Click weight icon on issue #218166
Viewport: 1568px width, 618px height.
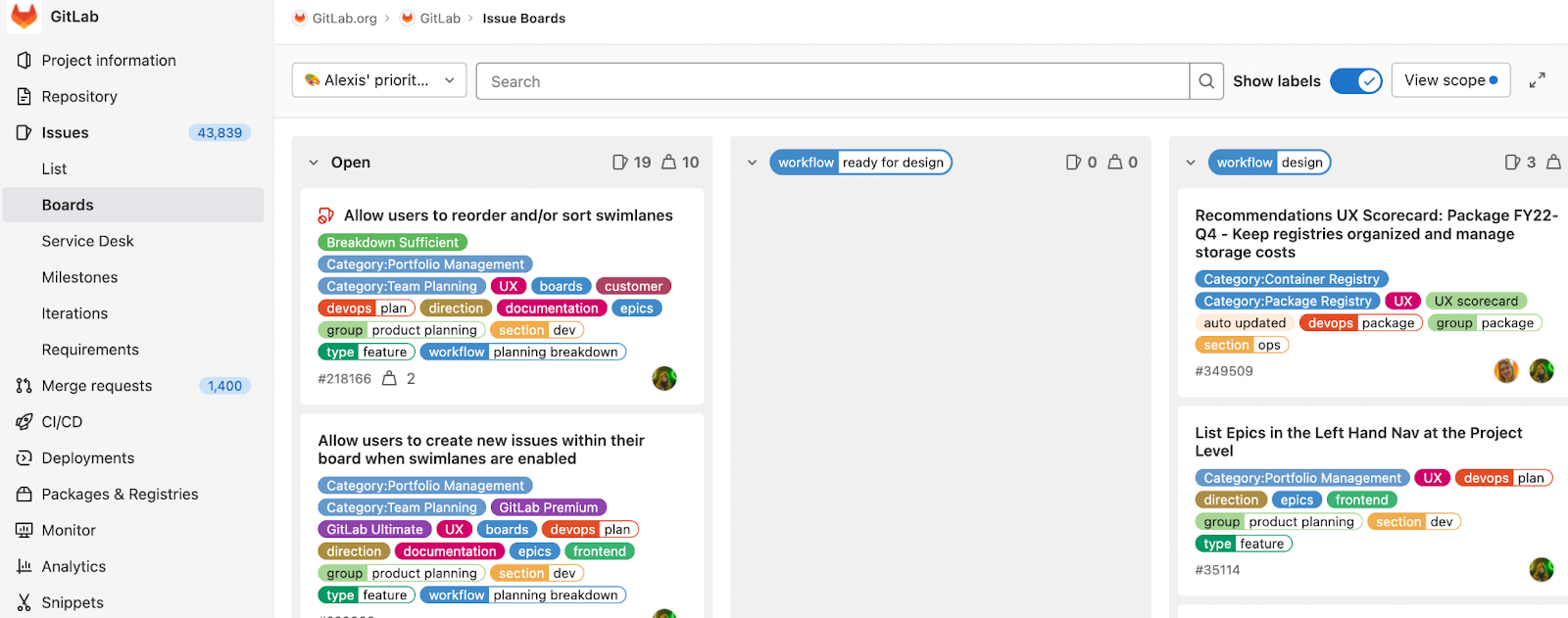(x=389, y=378)
